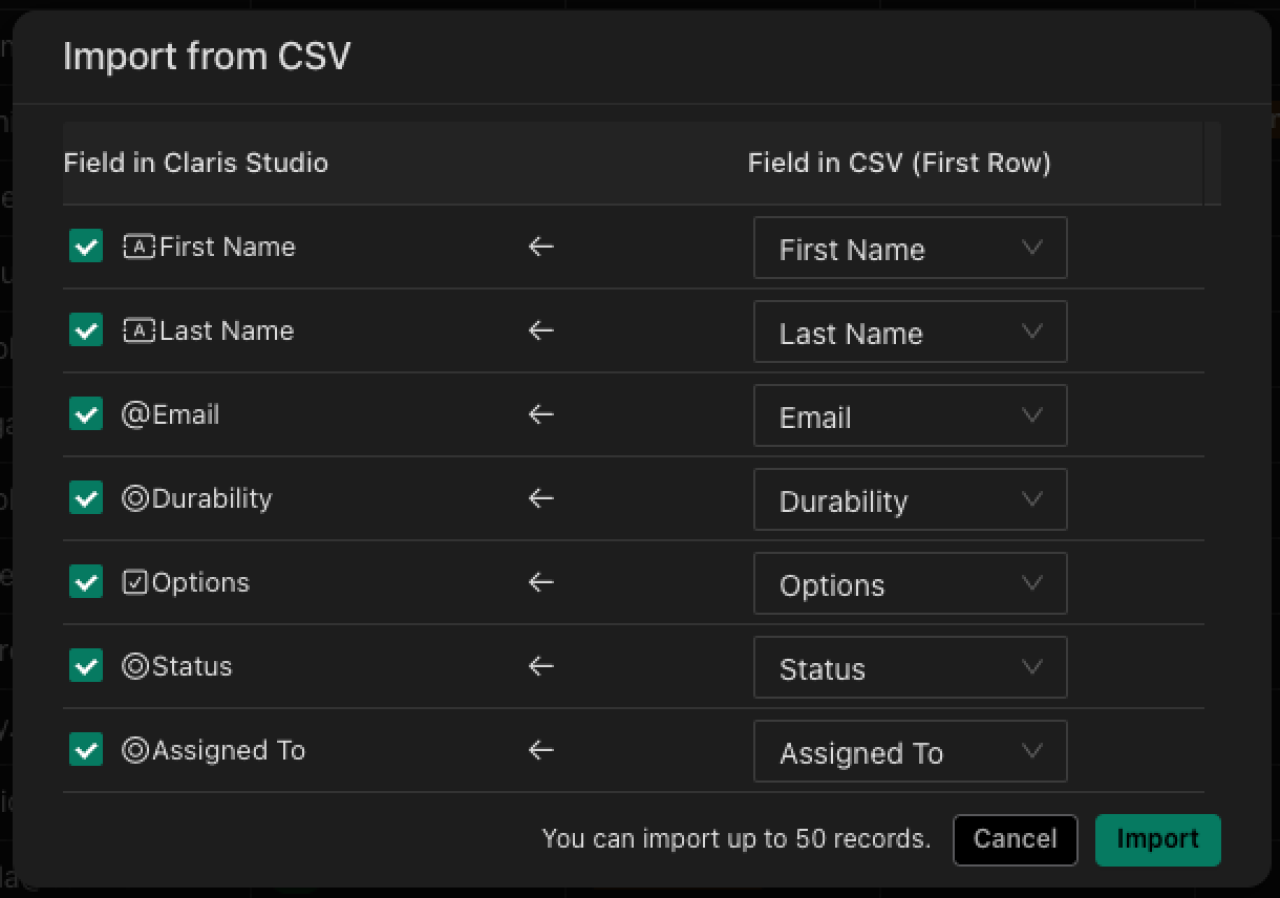Click the Assigned To field label
1280x898 pixels.
coord(229,751)
